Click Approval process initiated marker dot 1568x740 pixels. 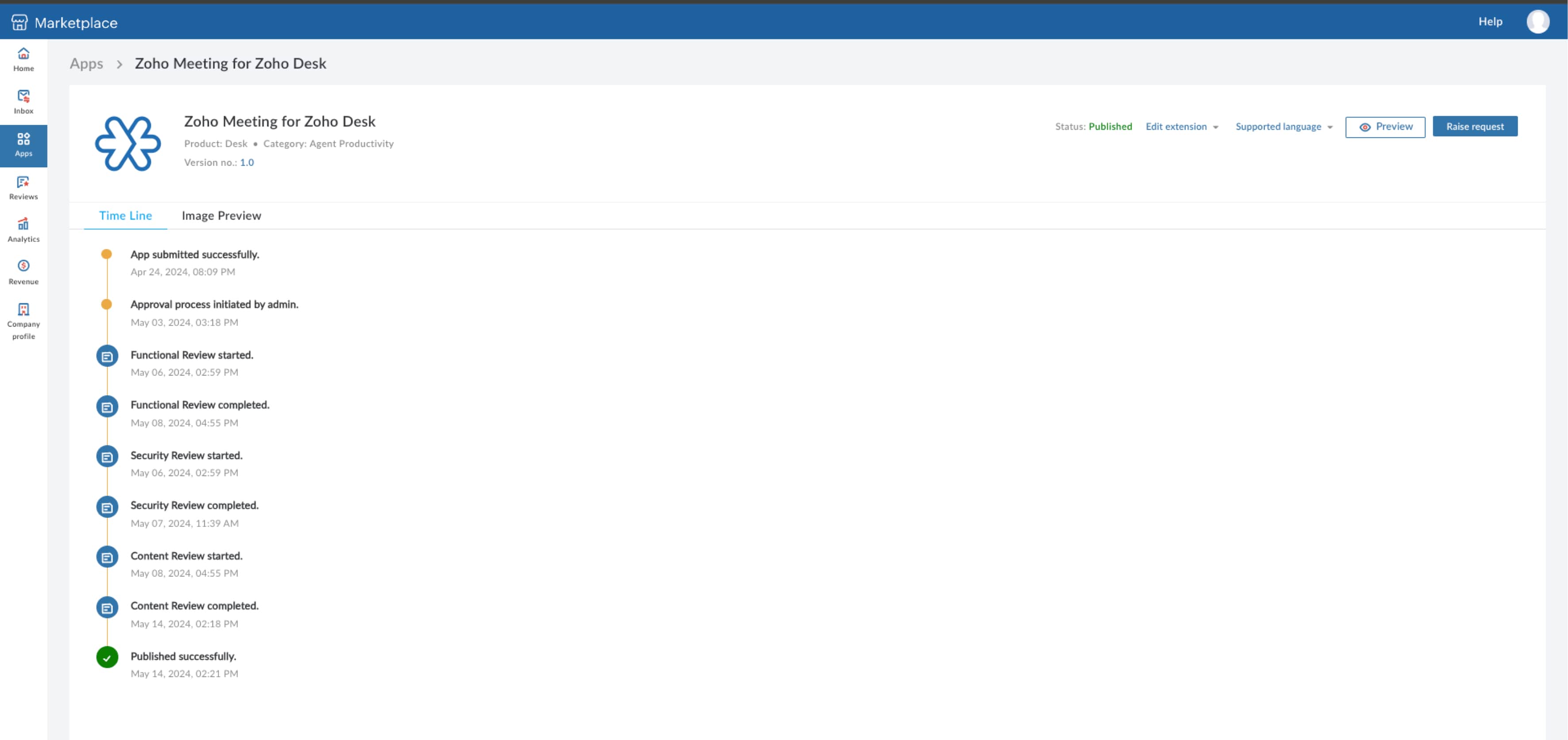coord(107,304)
